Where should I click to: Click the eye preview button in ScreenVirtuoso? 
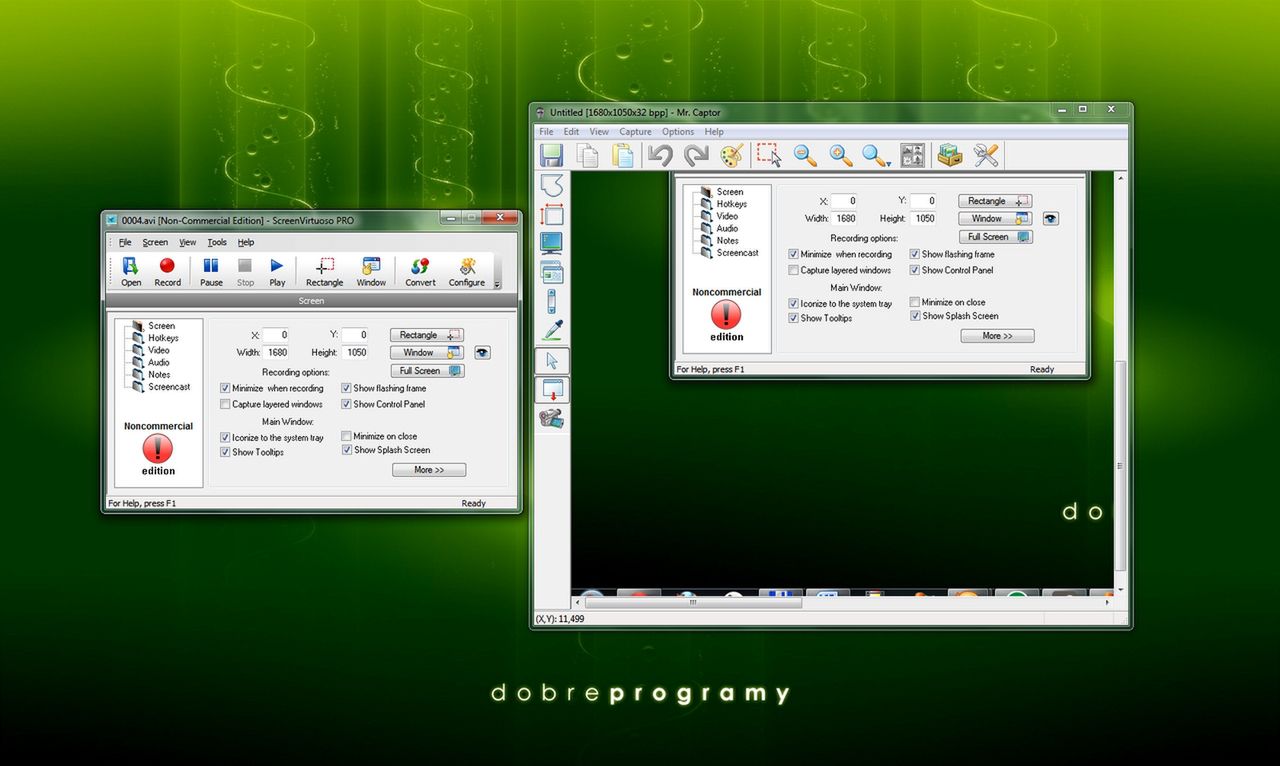click(482, 352)
